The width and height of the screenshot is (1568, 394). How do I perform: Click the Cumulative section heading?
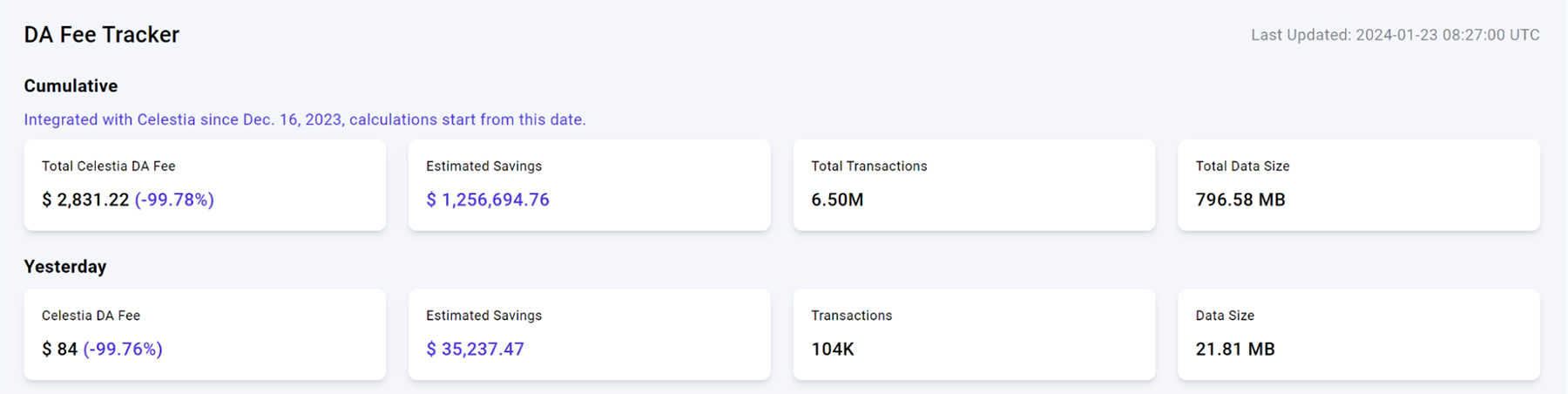[71, 85]
